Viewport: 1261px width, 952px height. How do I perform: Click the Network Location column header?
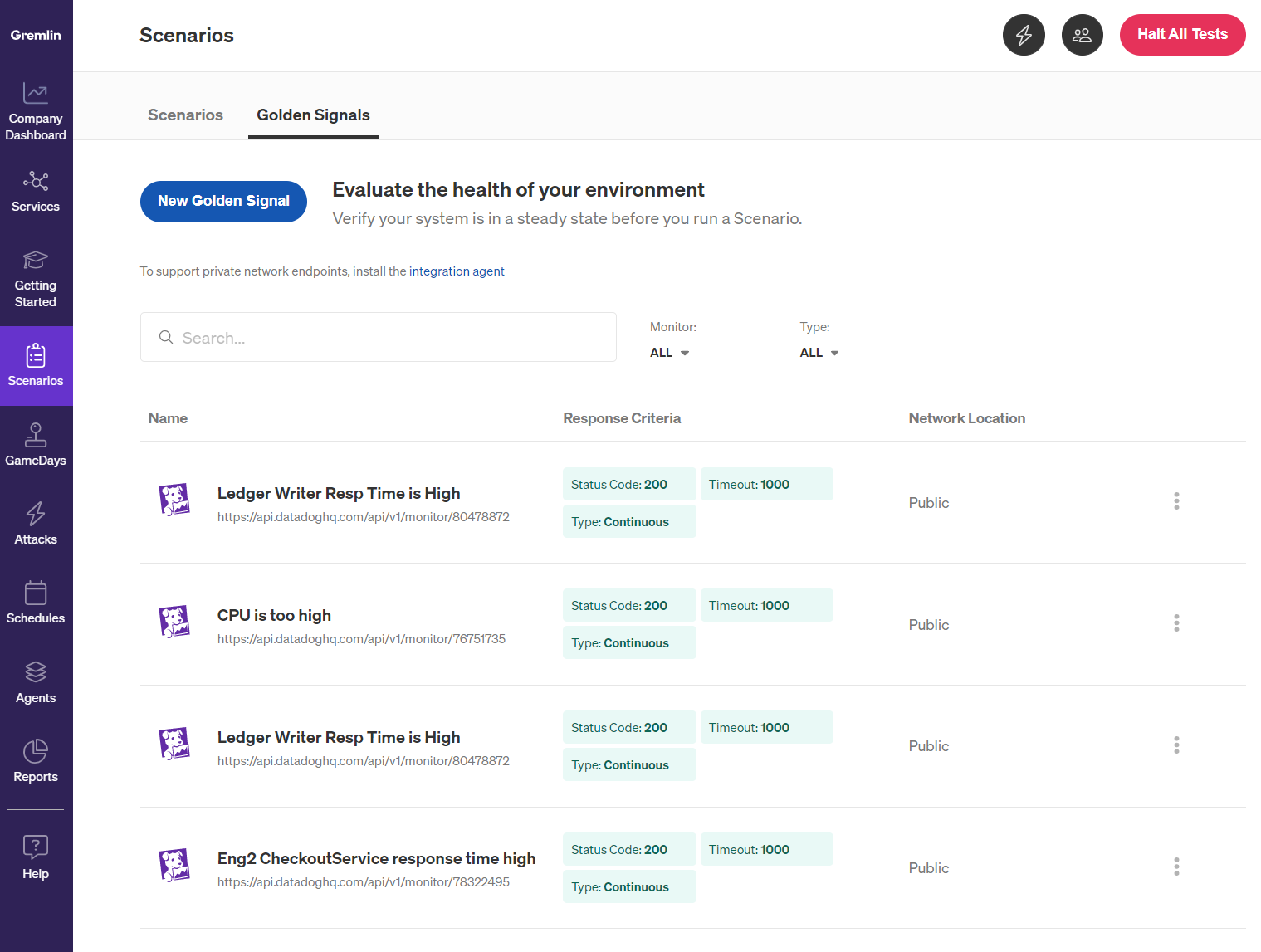coord(966,418)
